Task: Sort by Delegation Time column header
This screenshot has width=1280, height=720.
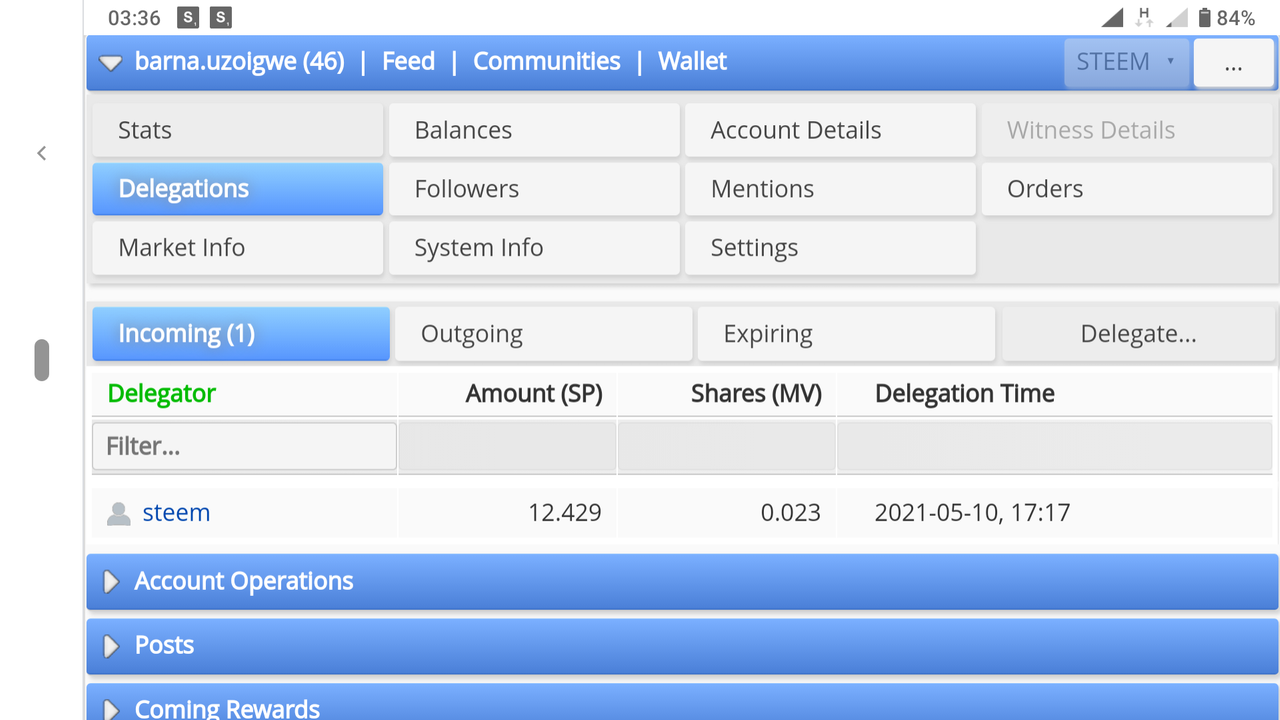Action: pos(965,394)
